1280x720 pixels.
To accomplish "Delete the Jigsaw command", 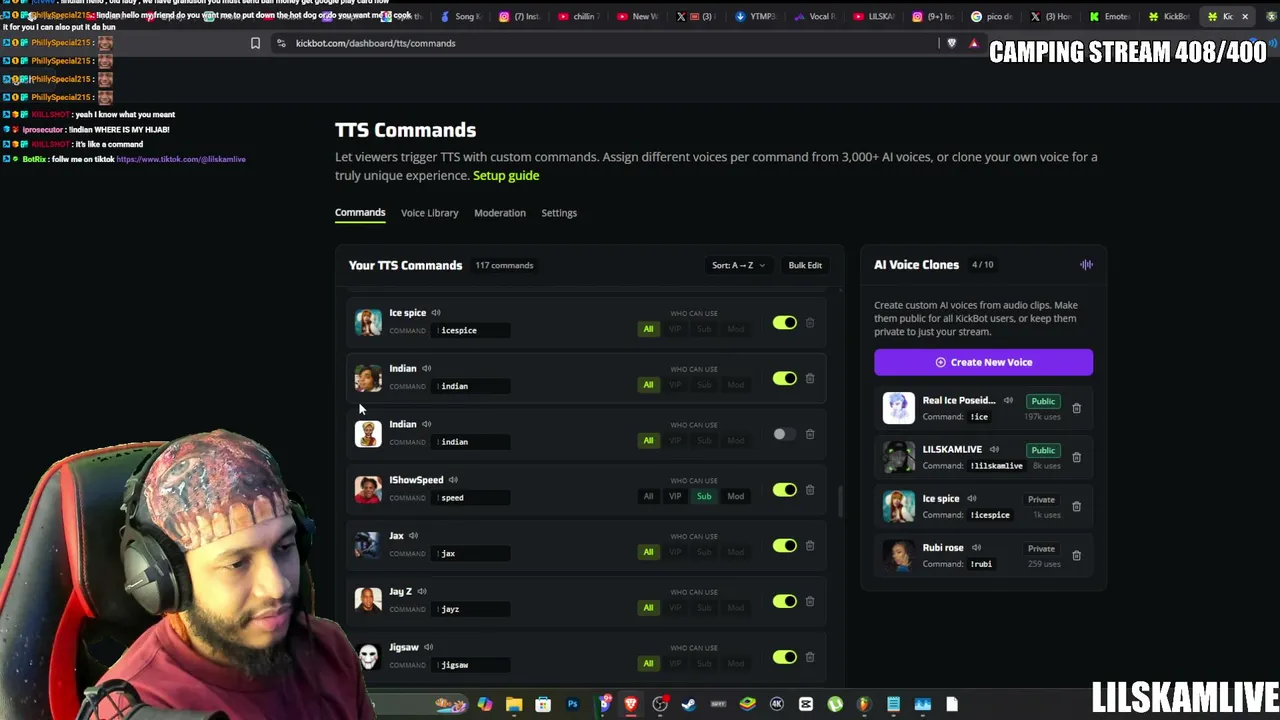I will [810, 657].
